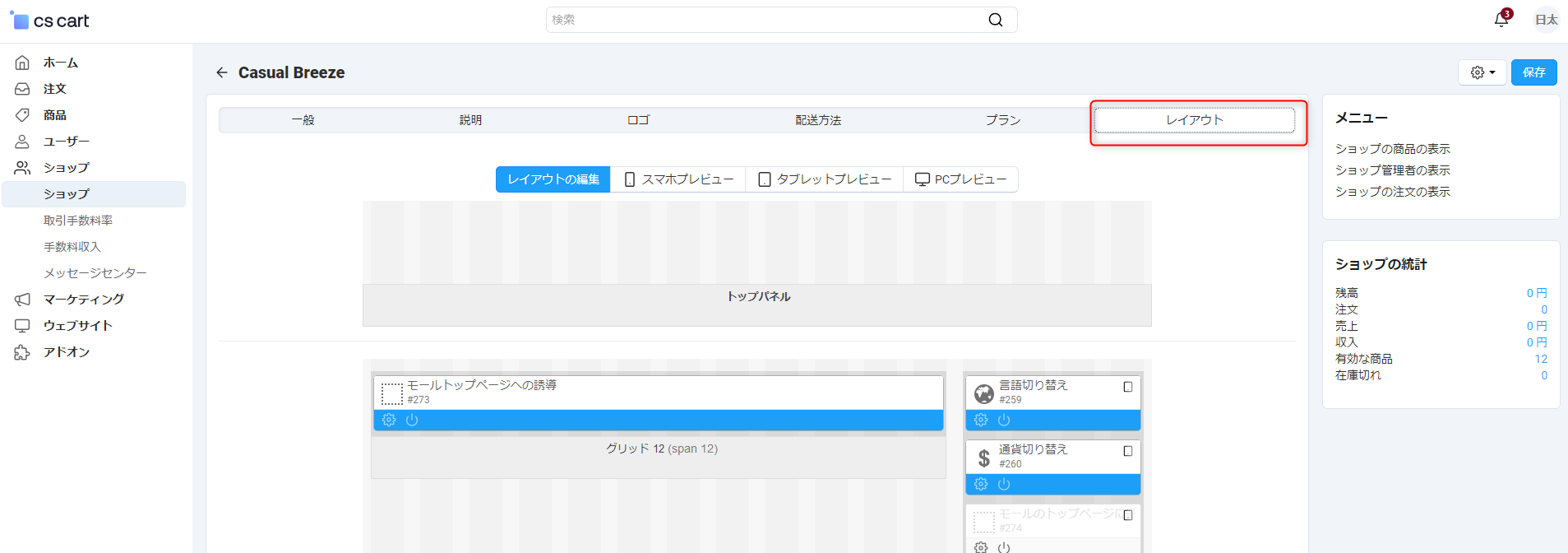Open settings gear of block #273

coord(389,420)
